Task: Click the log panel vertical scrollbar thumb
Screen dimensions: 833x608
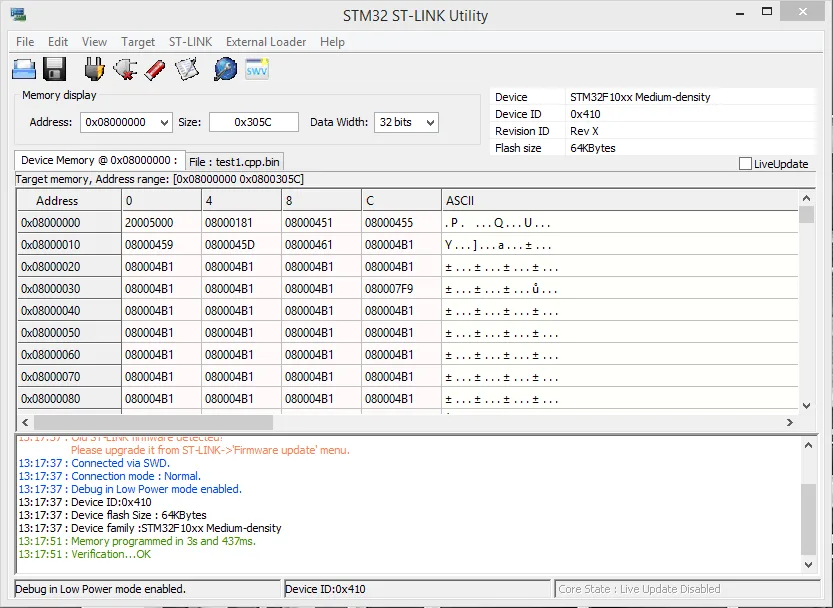Action: click(x=808, y=519)
